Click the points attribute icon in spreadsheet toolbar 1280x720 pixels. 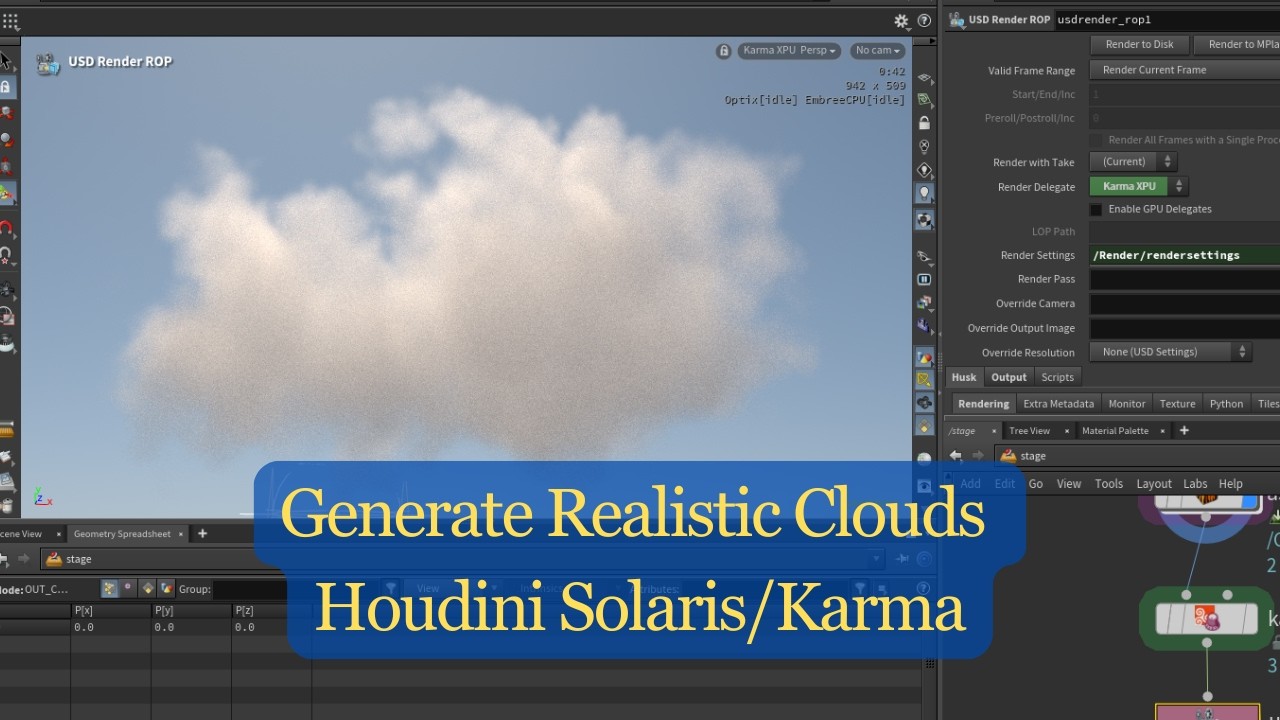109,589
